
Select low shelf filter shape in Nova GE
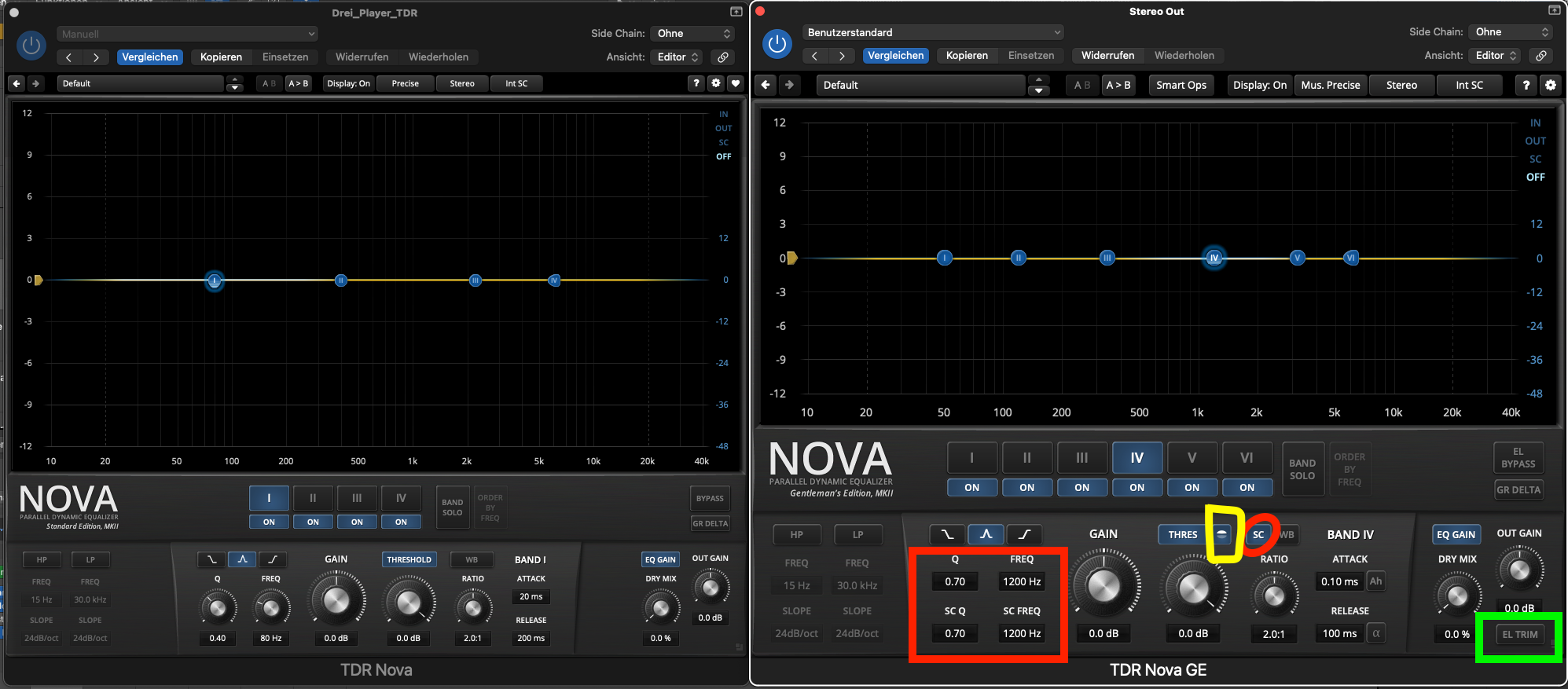[947, 535]
